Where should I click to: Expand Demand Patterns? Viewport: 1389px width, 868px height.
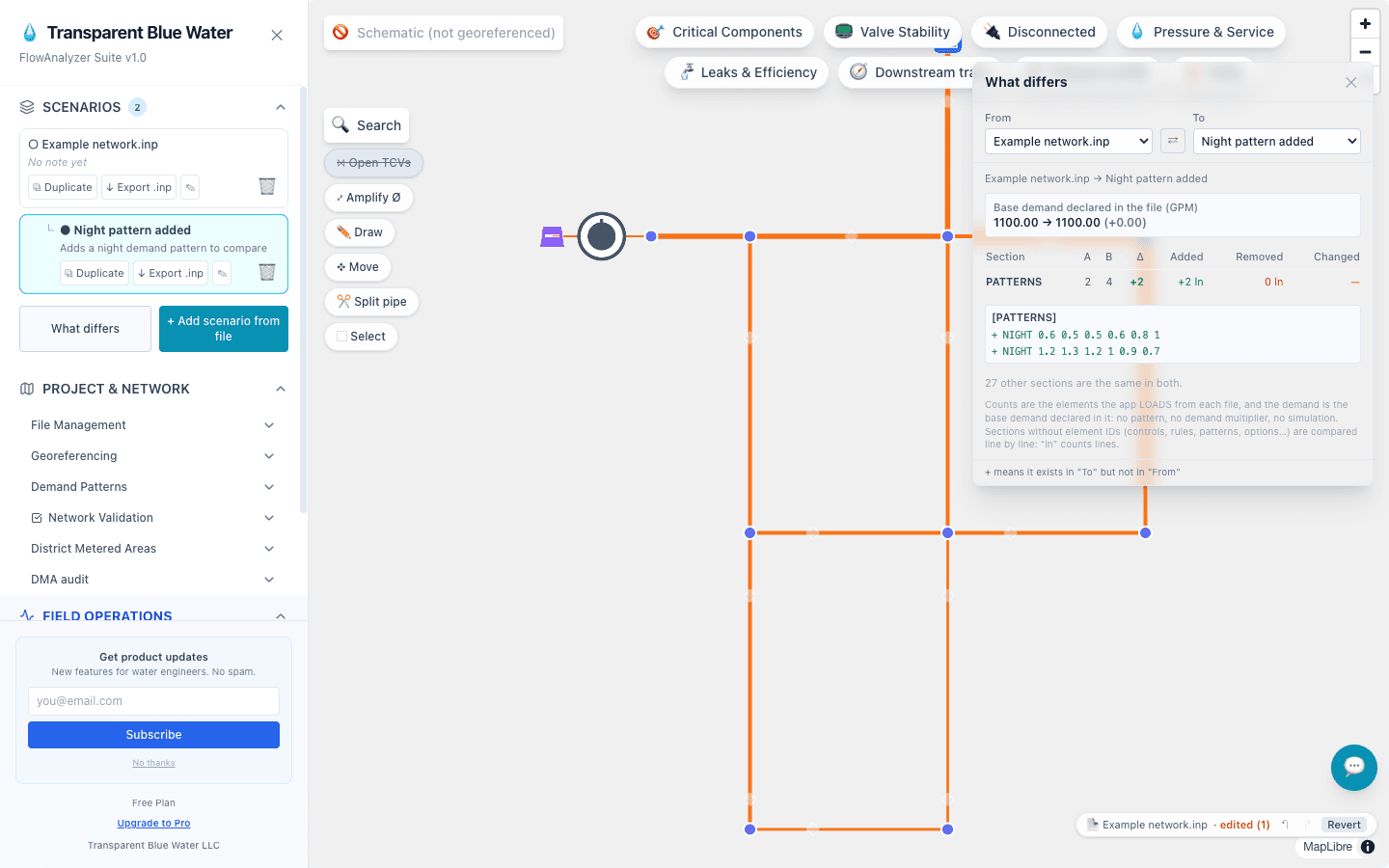click(x=153, y=487)
